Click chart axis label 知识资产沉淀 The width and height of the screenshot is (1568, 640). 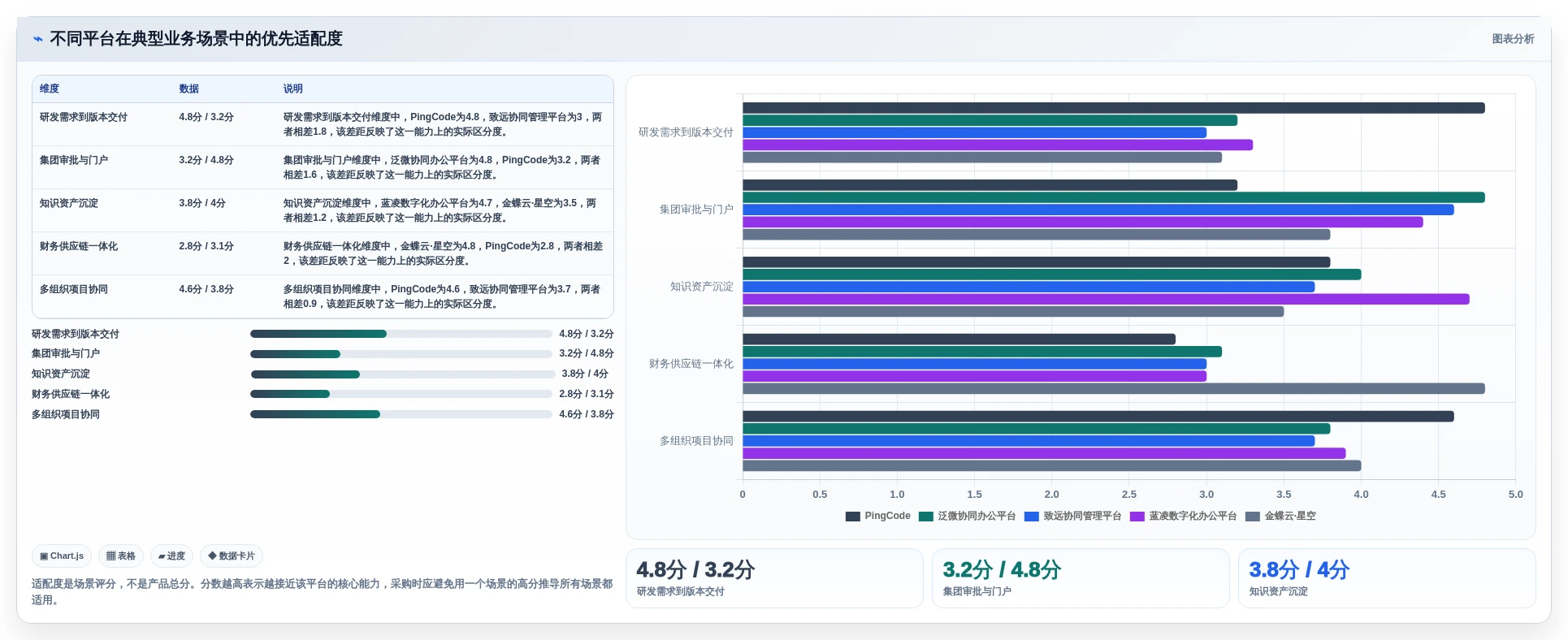tap(701, 287)
